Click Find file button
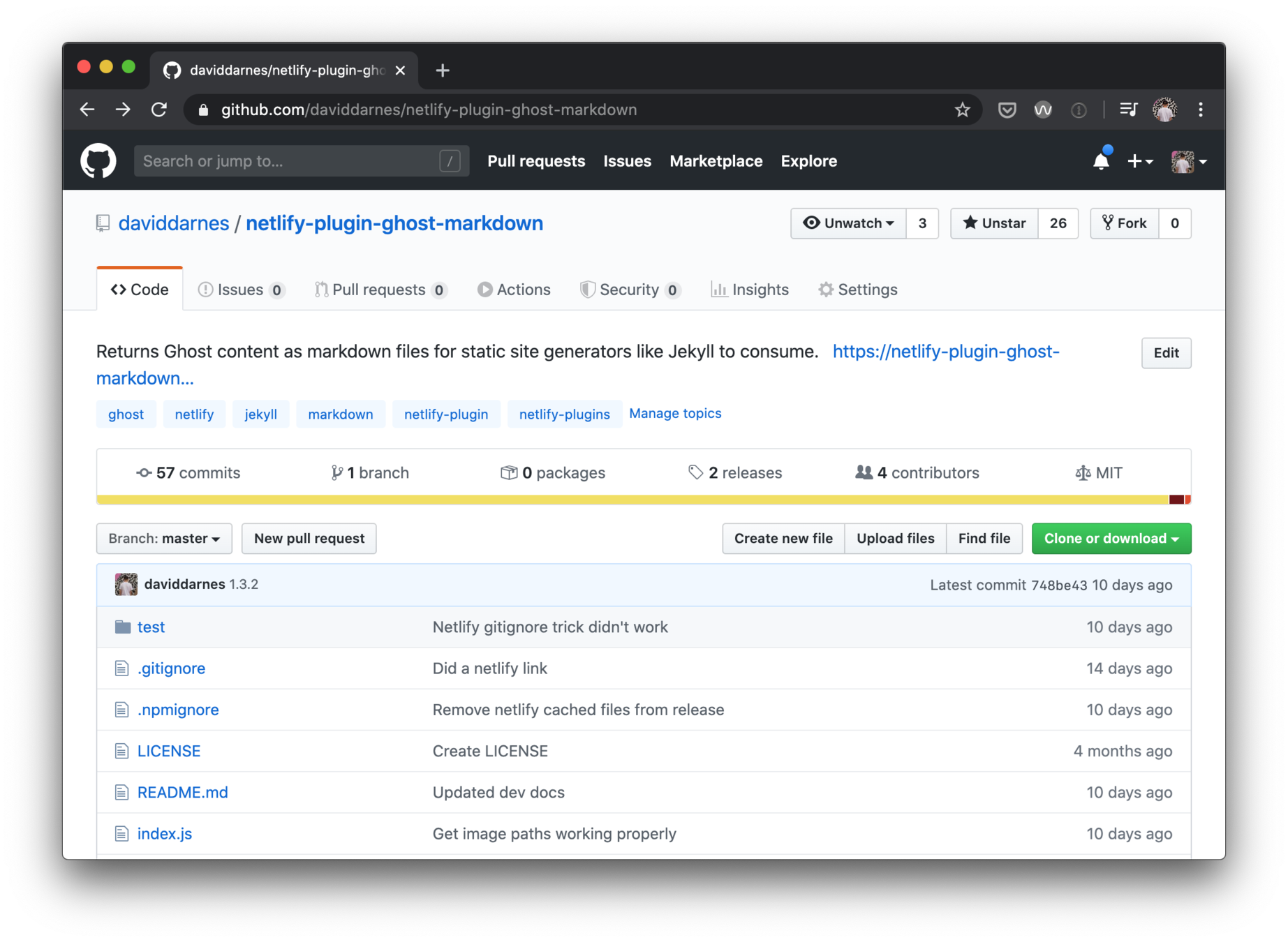 click(x=984, y=538)
